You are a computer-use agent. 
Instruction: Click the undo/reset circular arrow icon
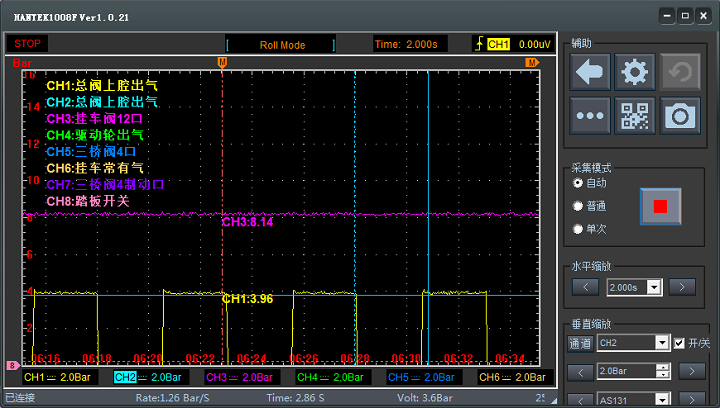[680, 72]
